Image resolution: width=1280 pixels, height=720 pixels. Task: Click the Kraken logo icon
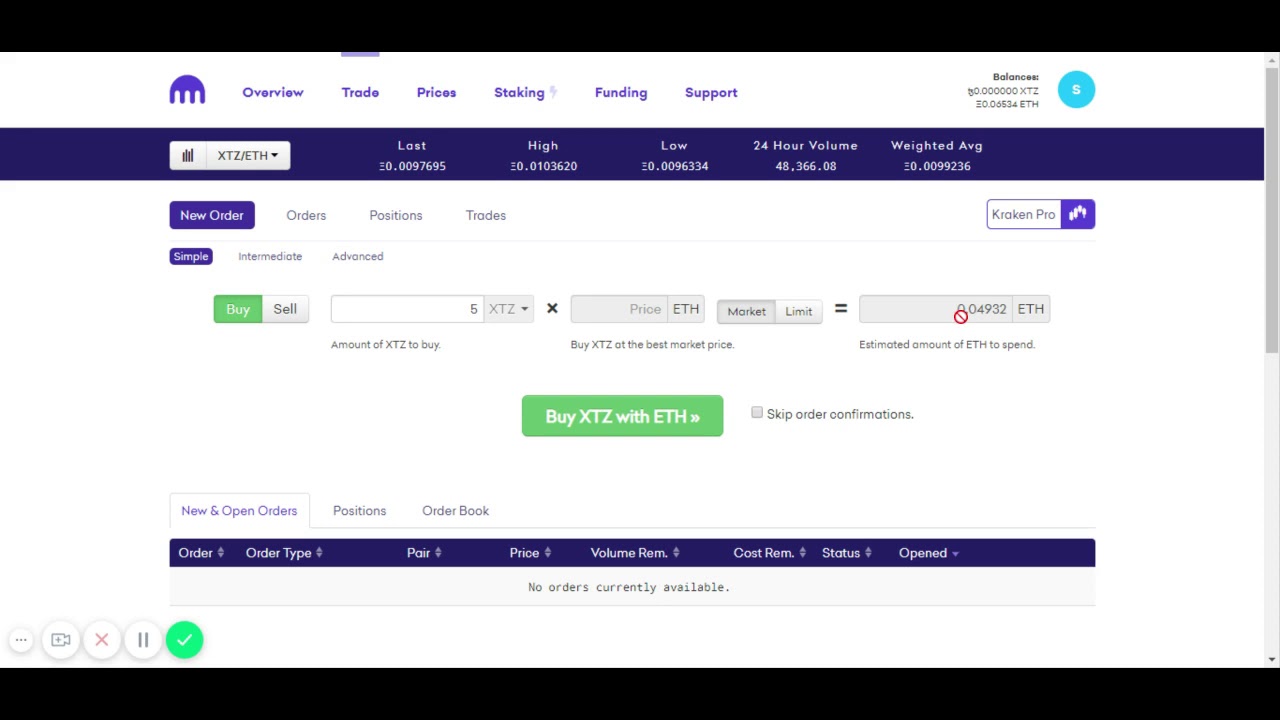point(187,90)
